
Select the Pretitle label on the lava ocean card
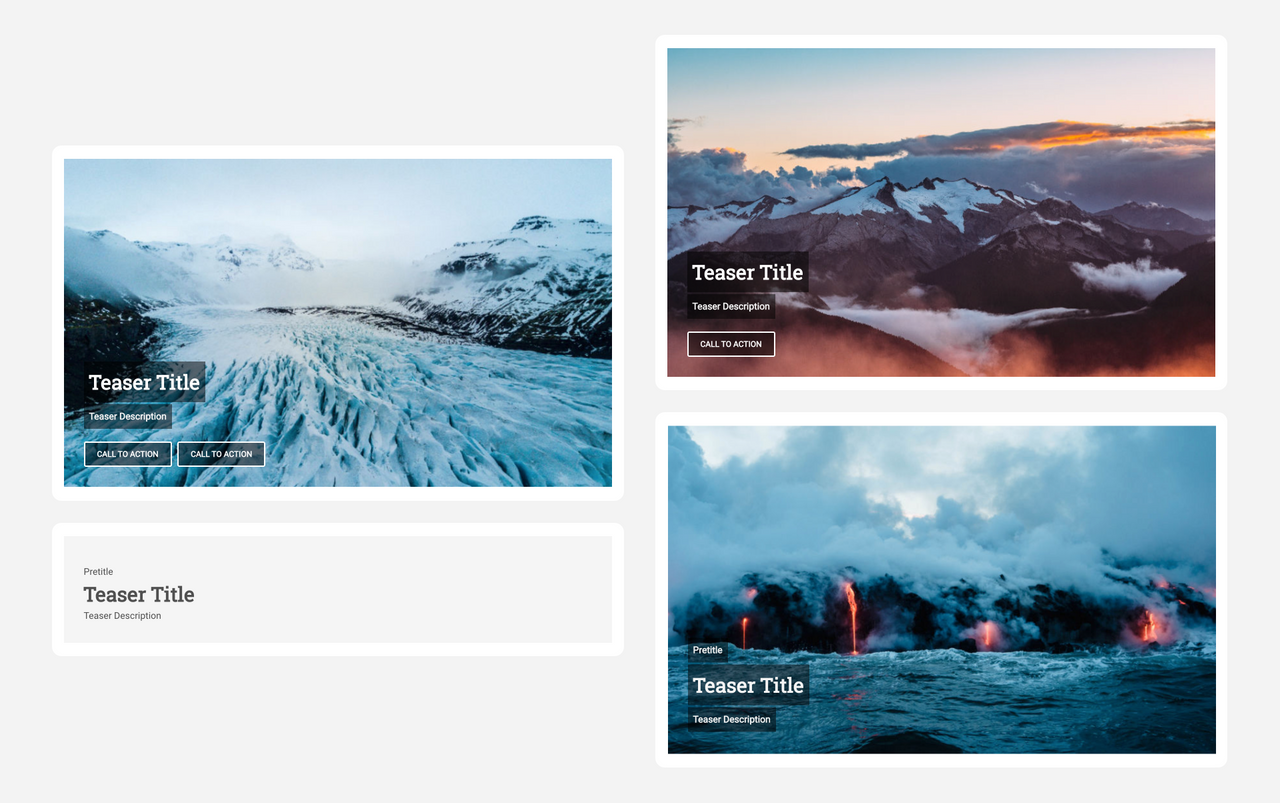(707, 650)
